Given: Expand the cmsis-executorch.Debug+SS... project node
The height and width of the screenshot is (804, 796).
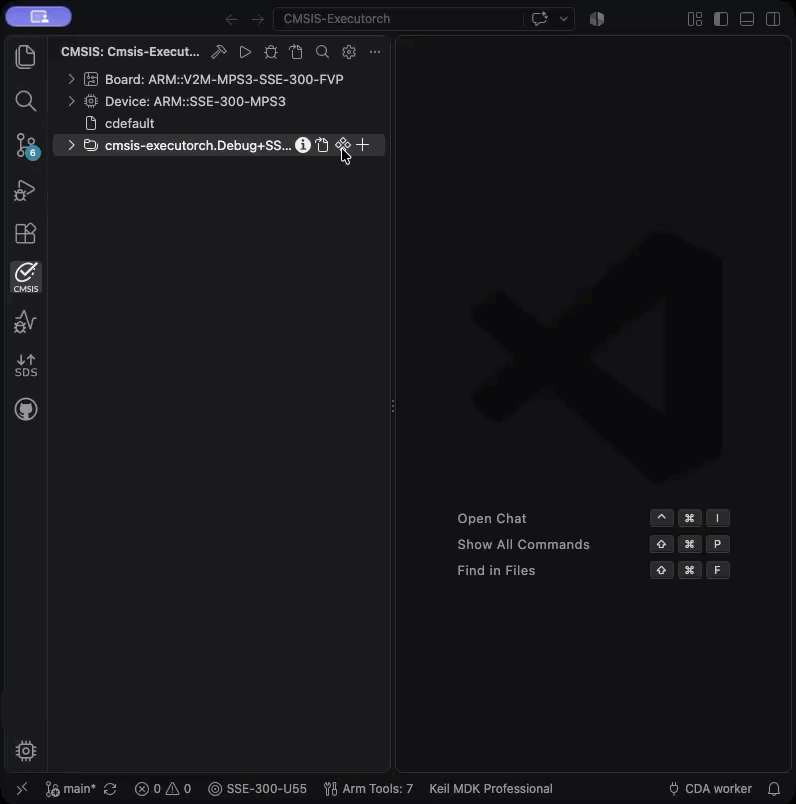Looking at the screenshot, I should pos(71,145).
